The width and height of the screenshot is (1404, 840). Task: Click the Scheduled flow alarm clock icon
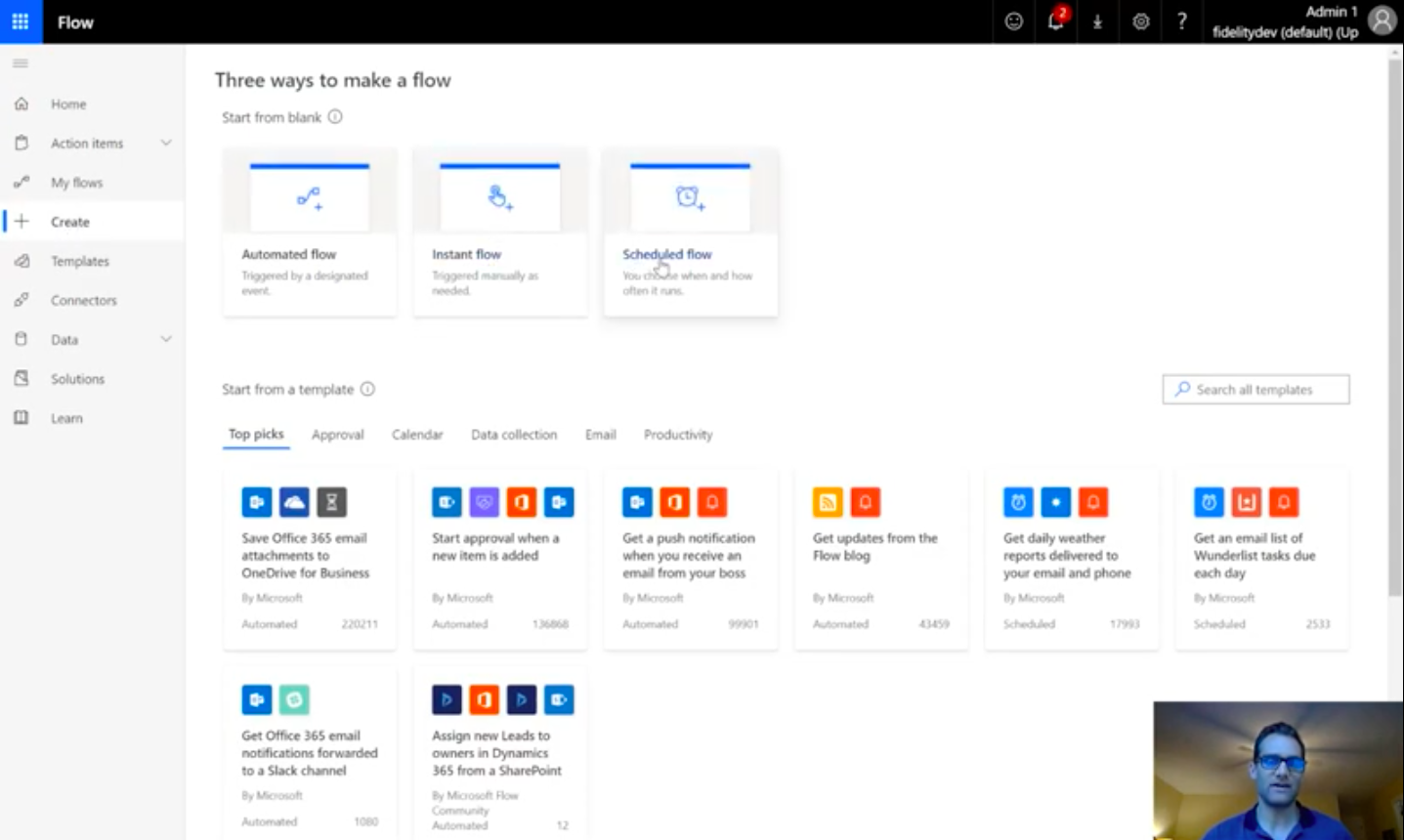tap(691, 198)
